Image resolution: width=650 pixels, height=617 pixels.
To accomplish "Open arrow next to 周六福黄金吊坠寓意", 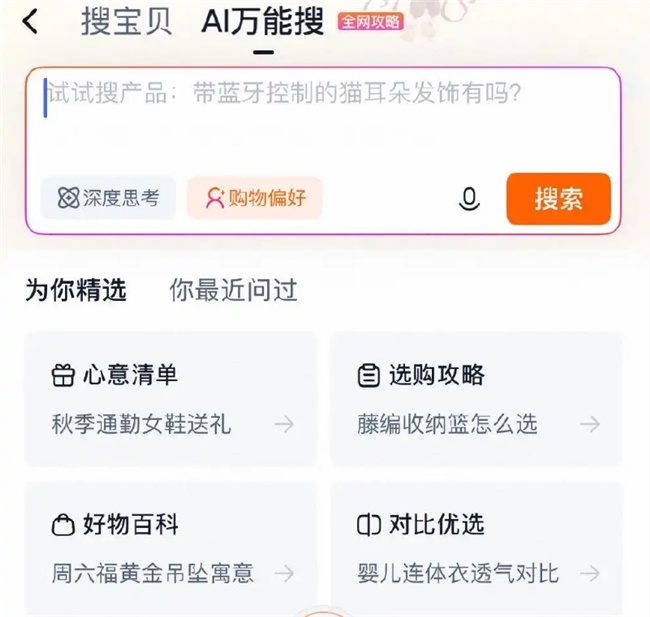I will pyautogui.click(x=285, y=573).
